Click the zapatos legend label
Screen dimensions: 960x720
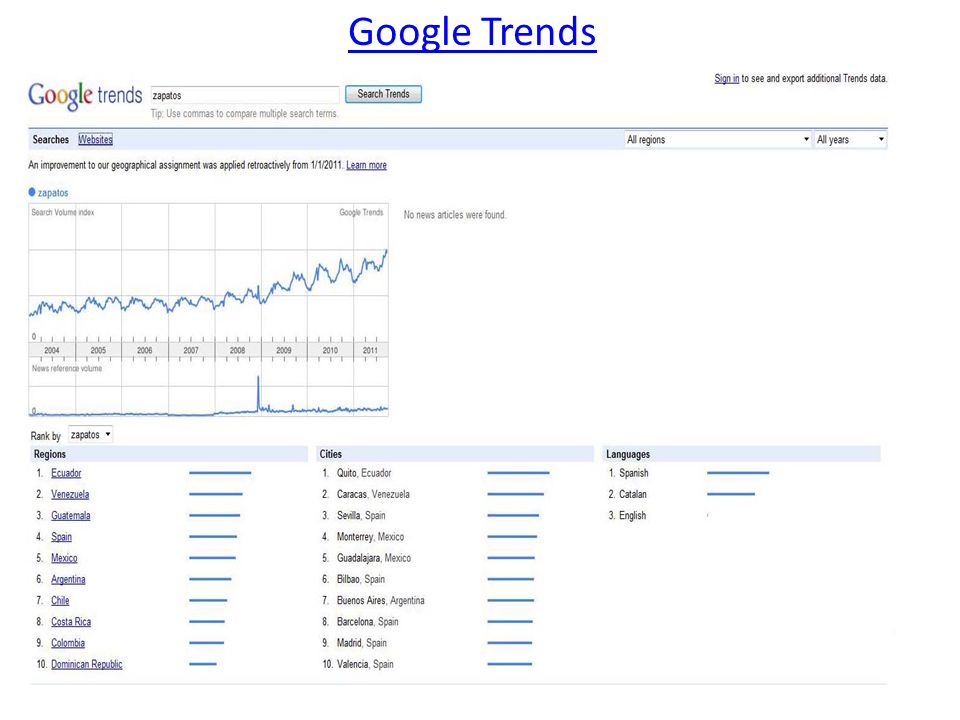pos(53,193)
